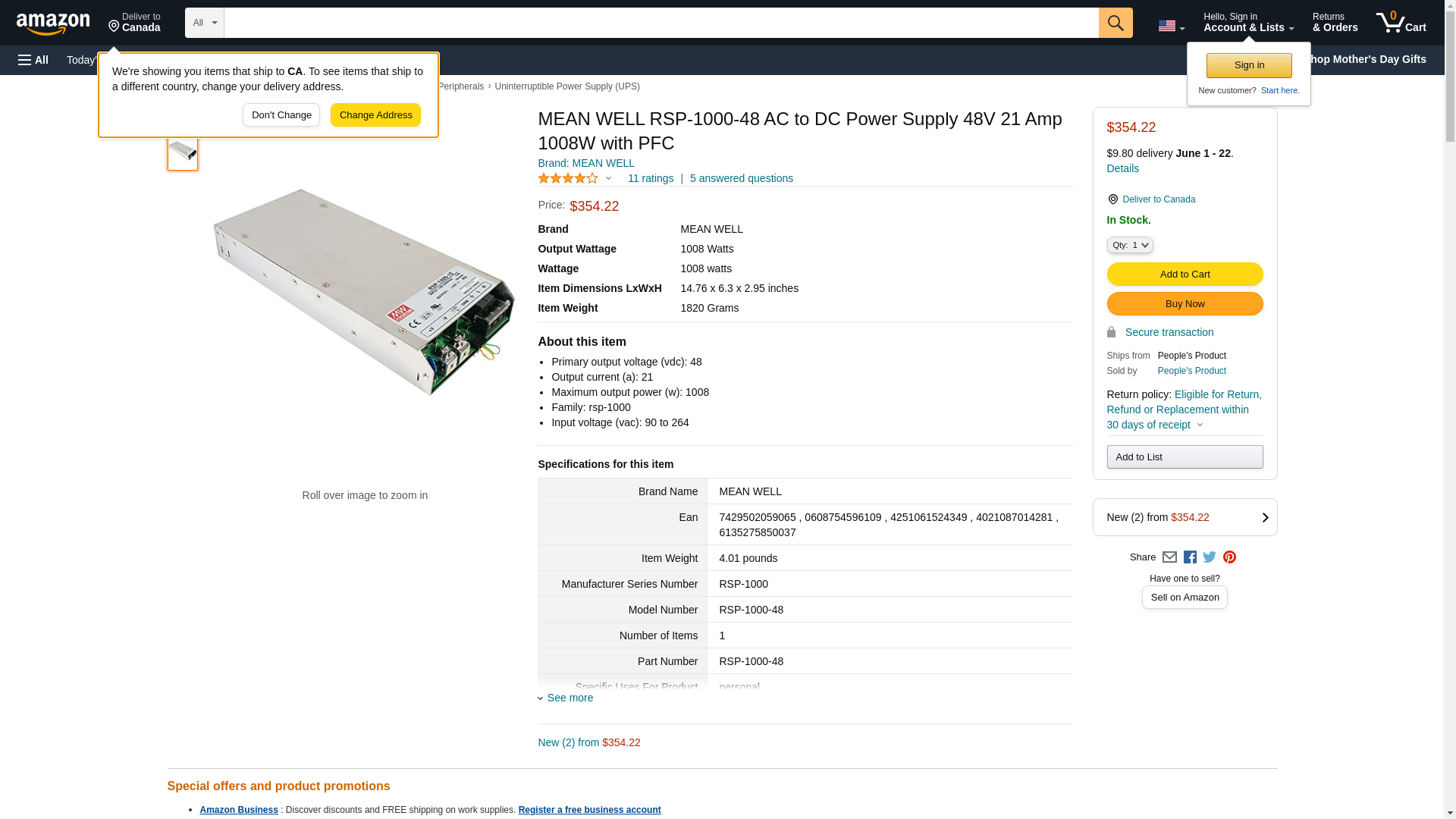
Task: Expand the star ratings popover arrow
Action: point(608,179)
